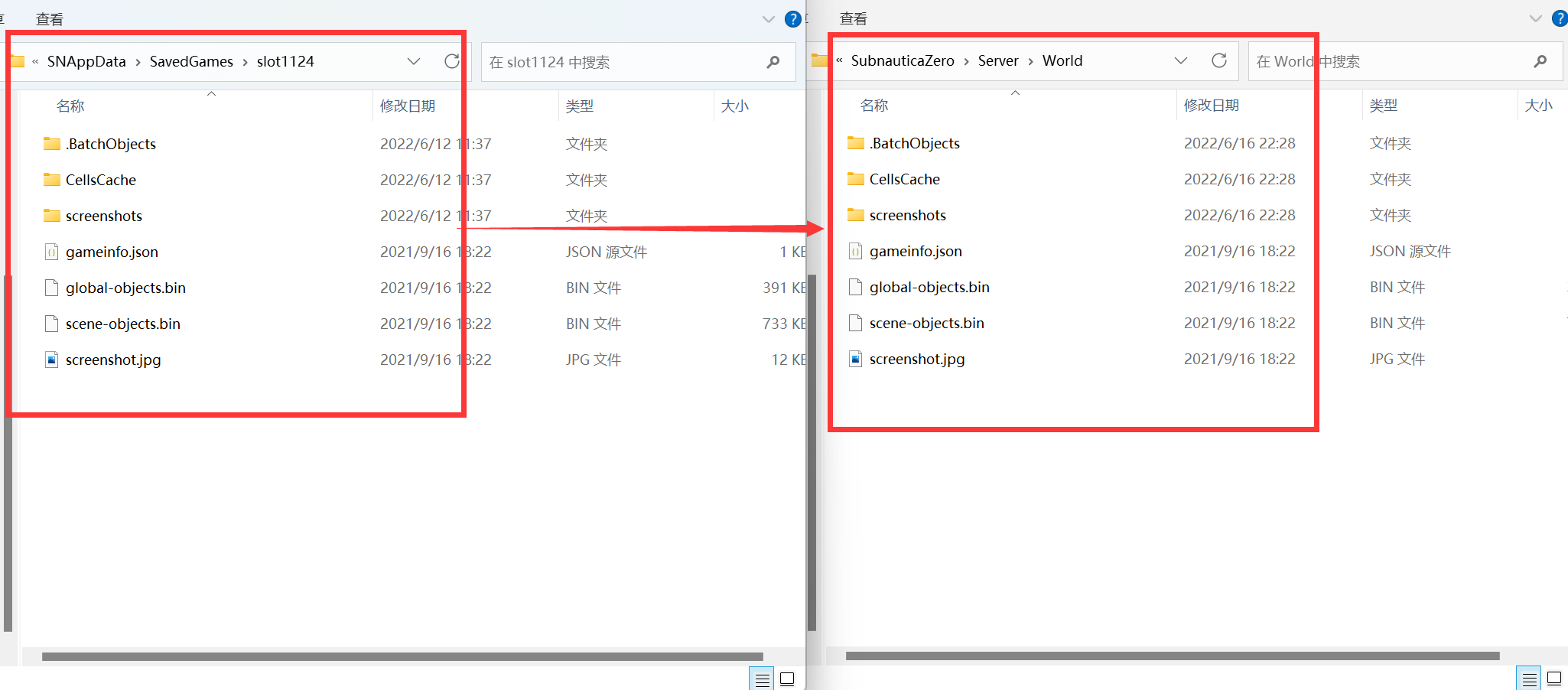Viewport: 1568px width, 690px height.
Task: Select screenshot.jpg image icon in slot1124 window
Action: pos(52,360)
